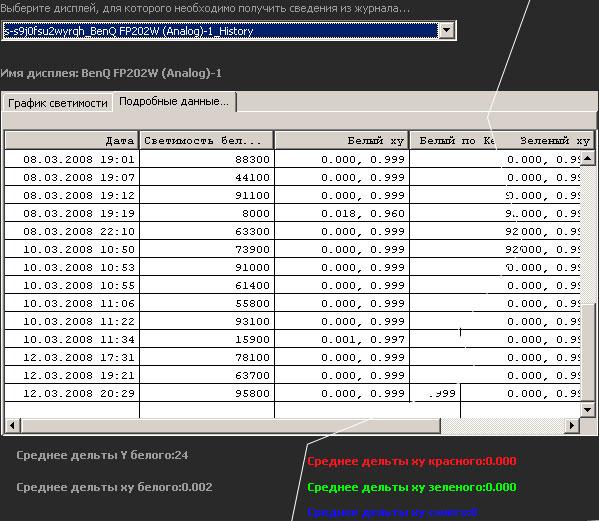Click Среднее дельты Y белого:24 text
This screenshot has height=521, width=599.
click(102, 455)
